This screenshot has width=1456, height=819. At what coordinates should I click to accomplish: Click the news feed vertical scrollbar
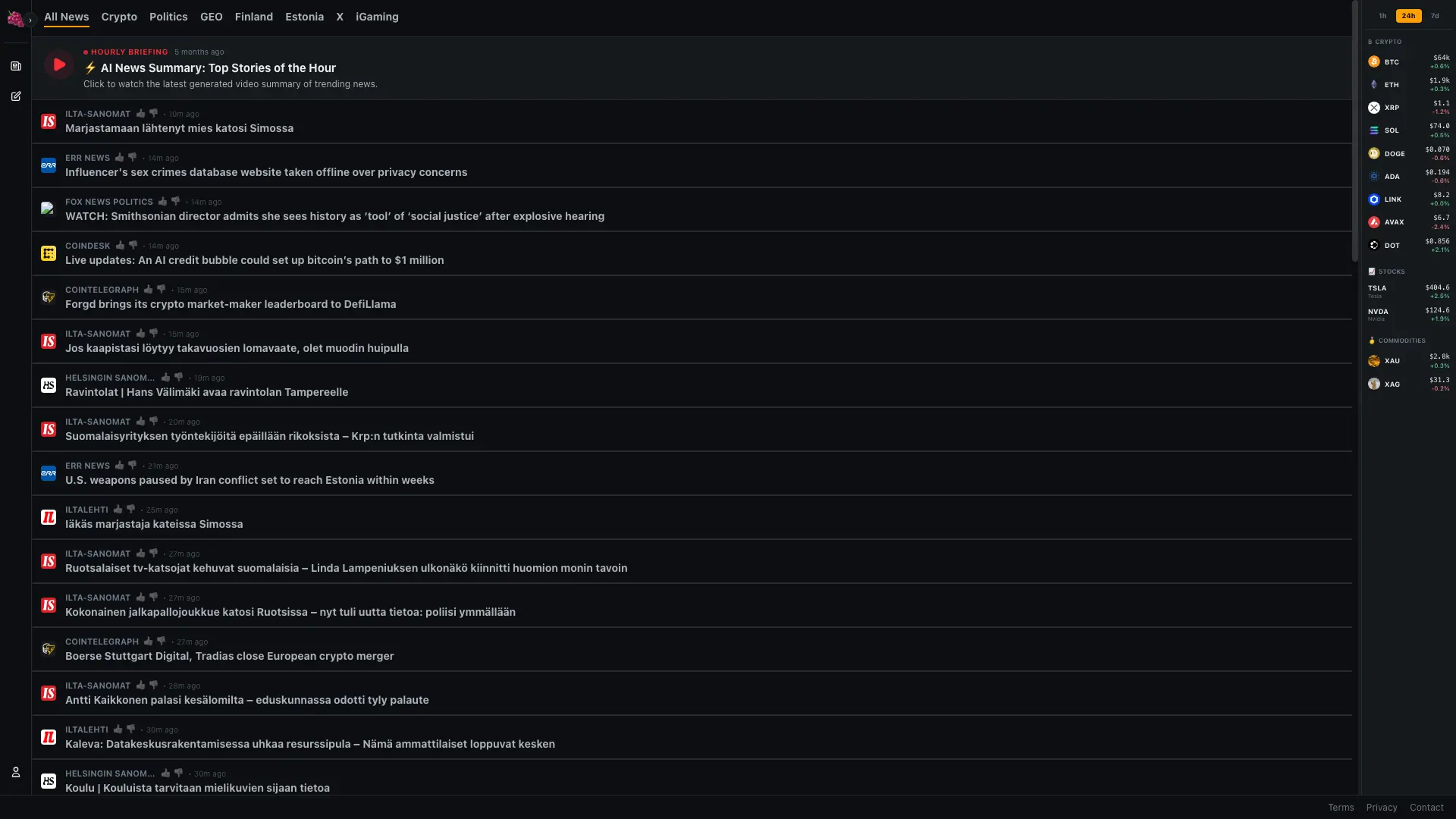(x=1355, y=132)
